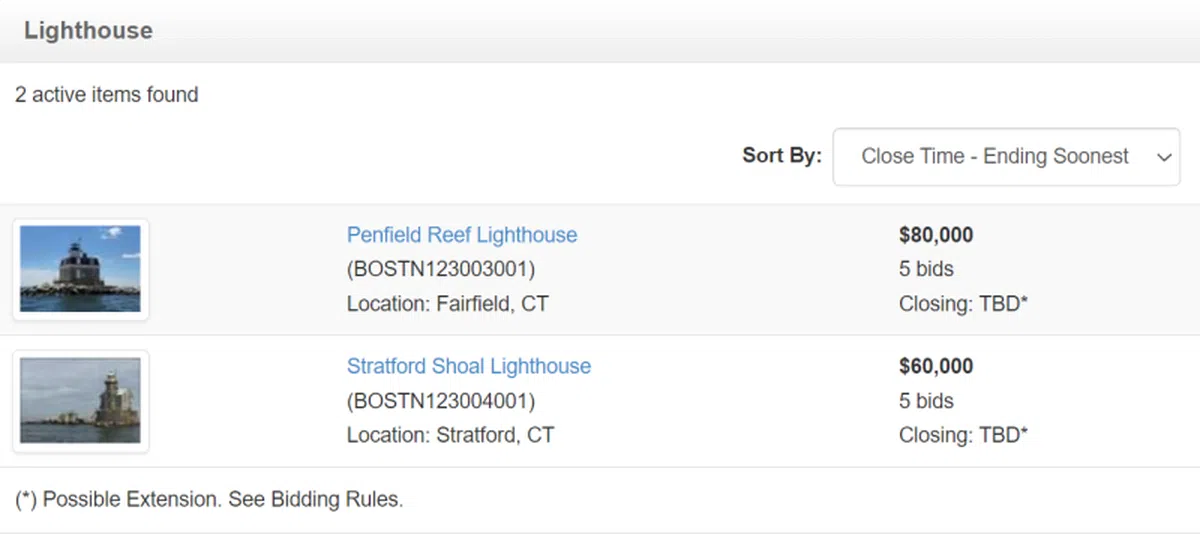Open the Penfield Reef Lighthouse link
This screenshot has width=1200, height=534.
point(461,235)
